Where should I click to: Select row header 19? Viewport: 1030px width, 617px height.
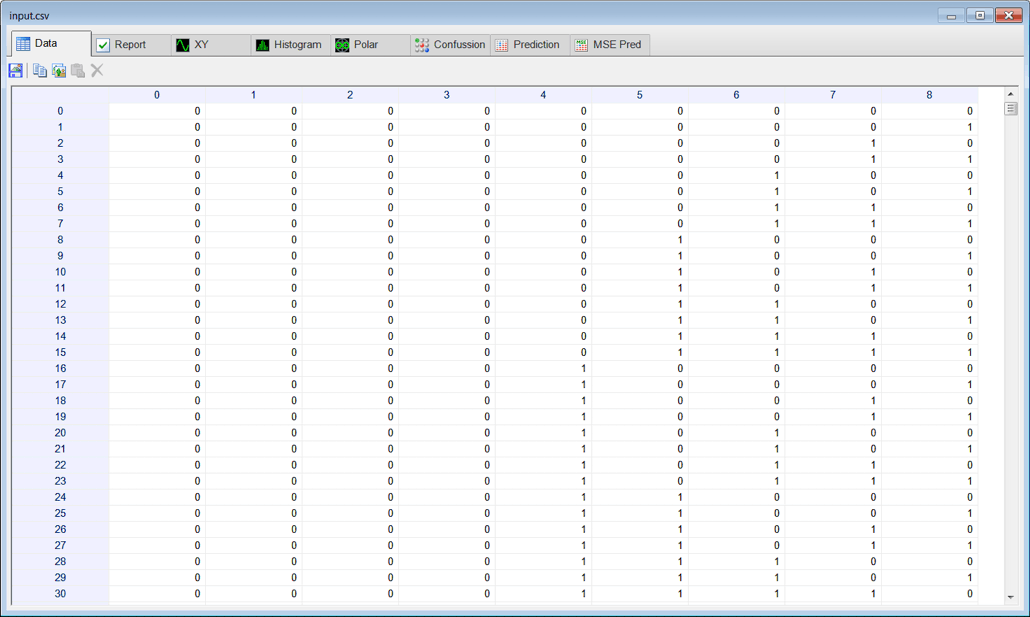[60, 417]
